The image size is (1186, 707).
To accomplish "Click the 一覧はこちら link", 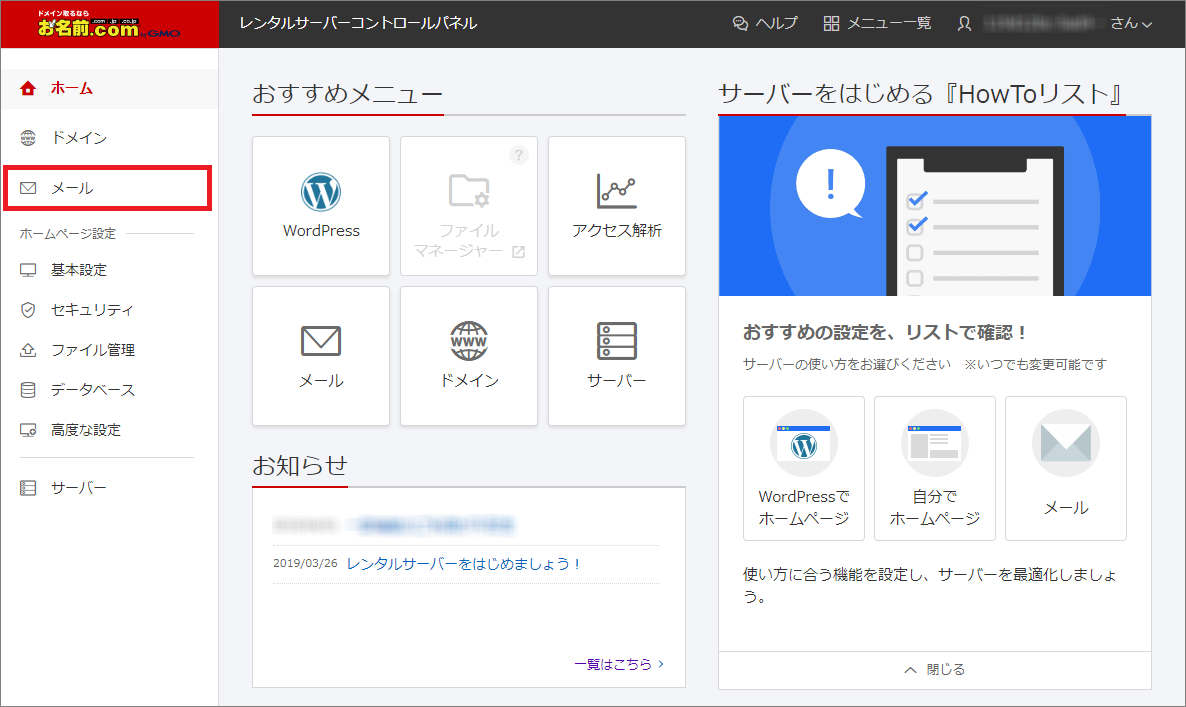I will (x=619, y=664).
